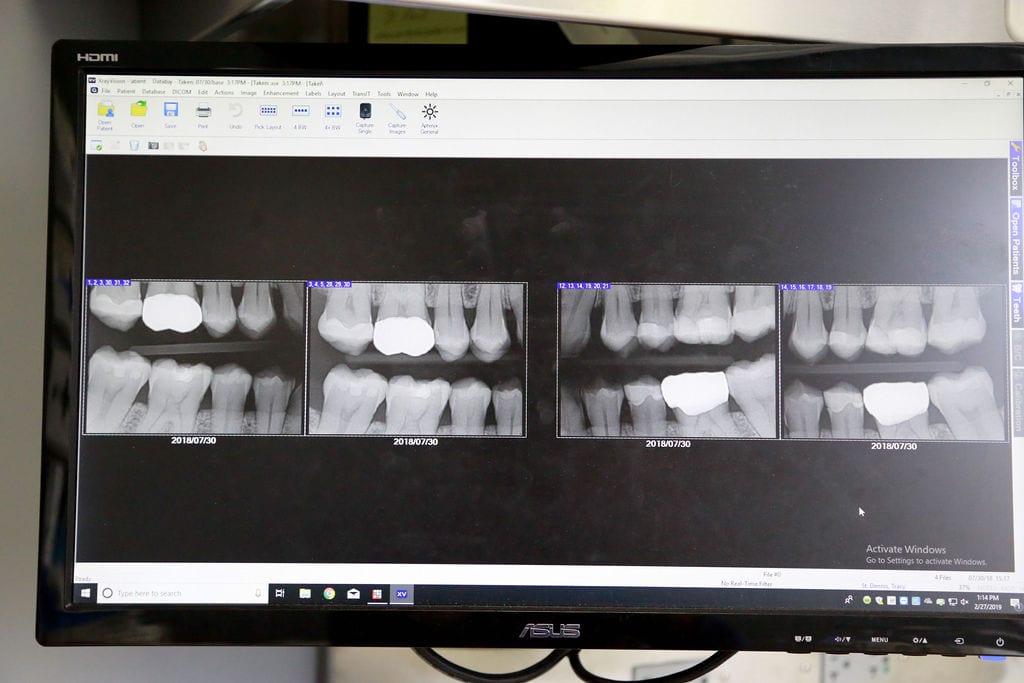
Task: Click the Type here to search box
Action: coord(183,593)
